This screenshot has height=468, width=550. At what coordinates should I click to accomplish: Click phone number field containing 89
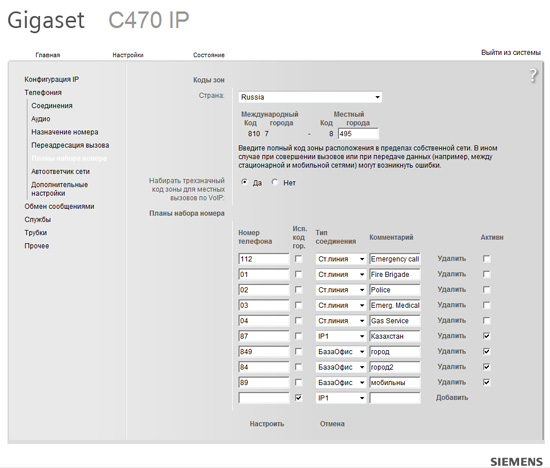coord(264,382)
